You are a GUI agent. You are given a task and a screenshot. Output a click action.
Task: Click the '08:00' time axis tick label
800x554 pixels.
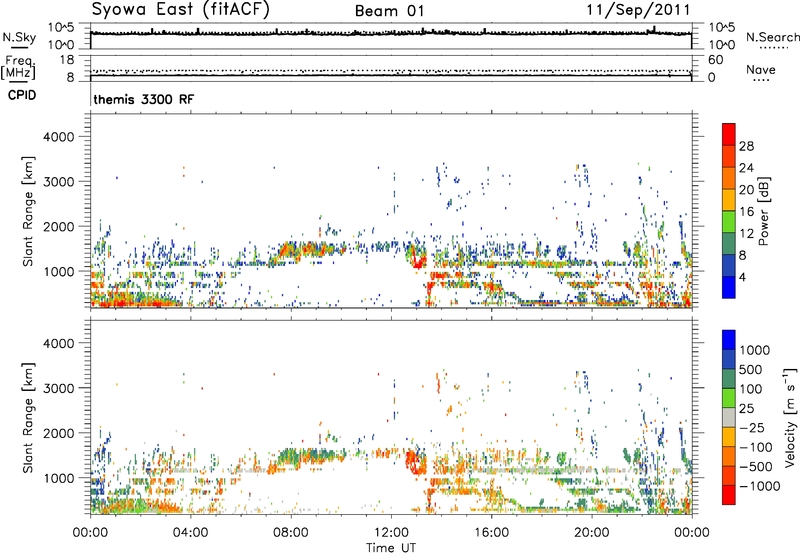pos(291,533)
